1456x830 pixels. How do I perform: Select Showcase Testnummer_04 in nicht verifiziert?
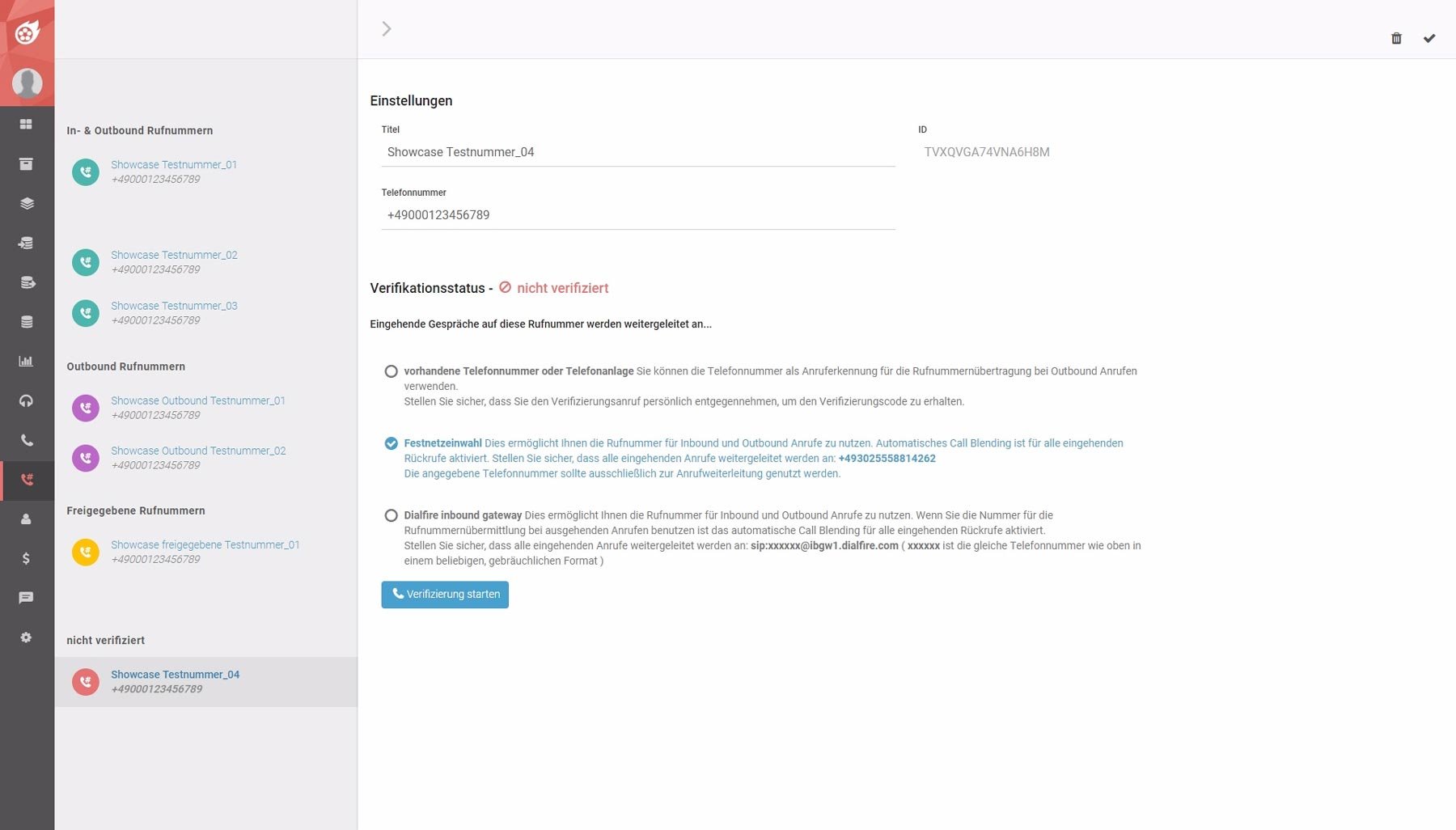[x=205, y=682]
